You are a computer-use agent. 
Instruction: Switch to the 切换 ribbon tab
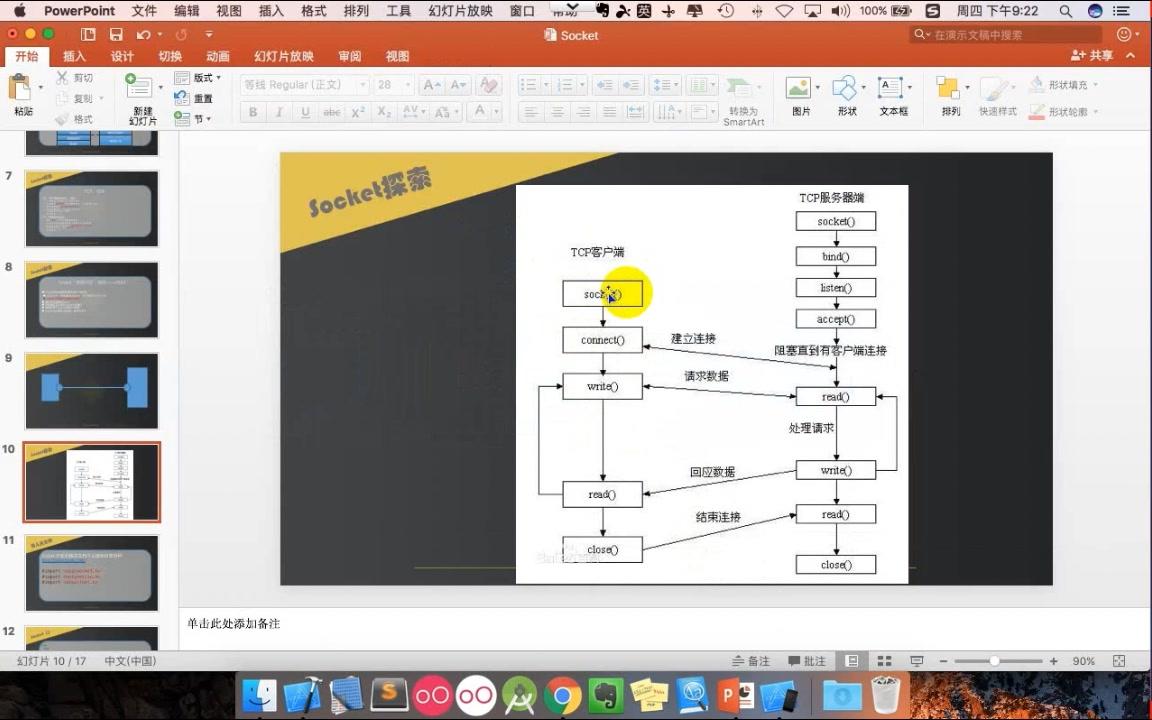coord(169,56)
